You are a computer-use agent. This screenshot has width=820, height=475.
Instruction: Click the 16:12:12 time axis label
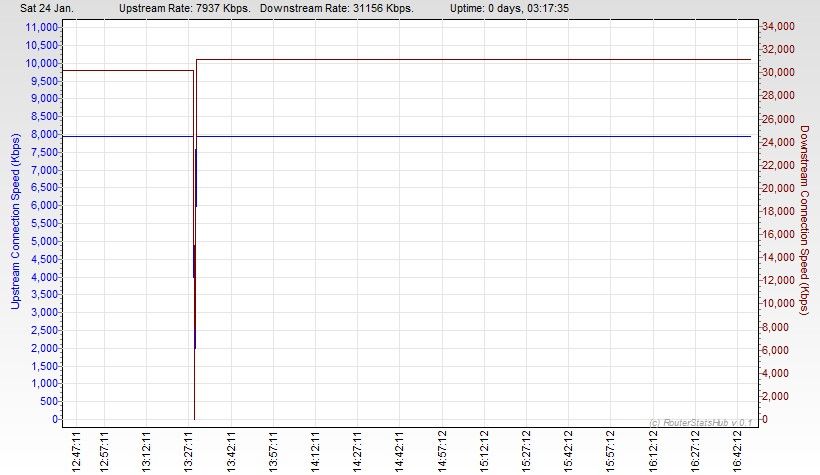pos(653,451)
